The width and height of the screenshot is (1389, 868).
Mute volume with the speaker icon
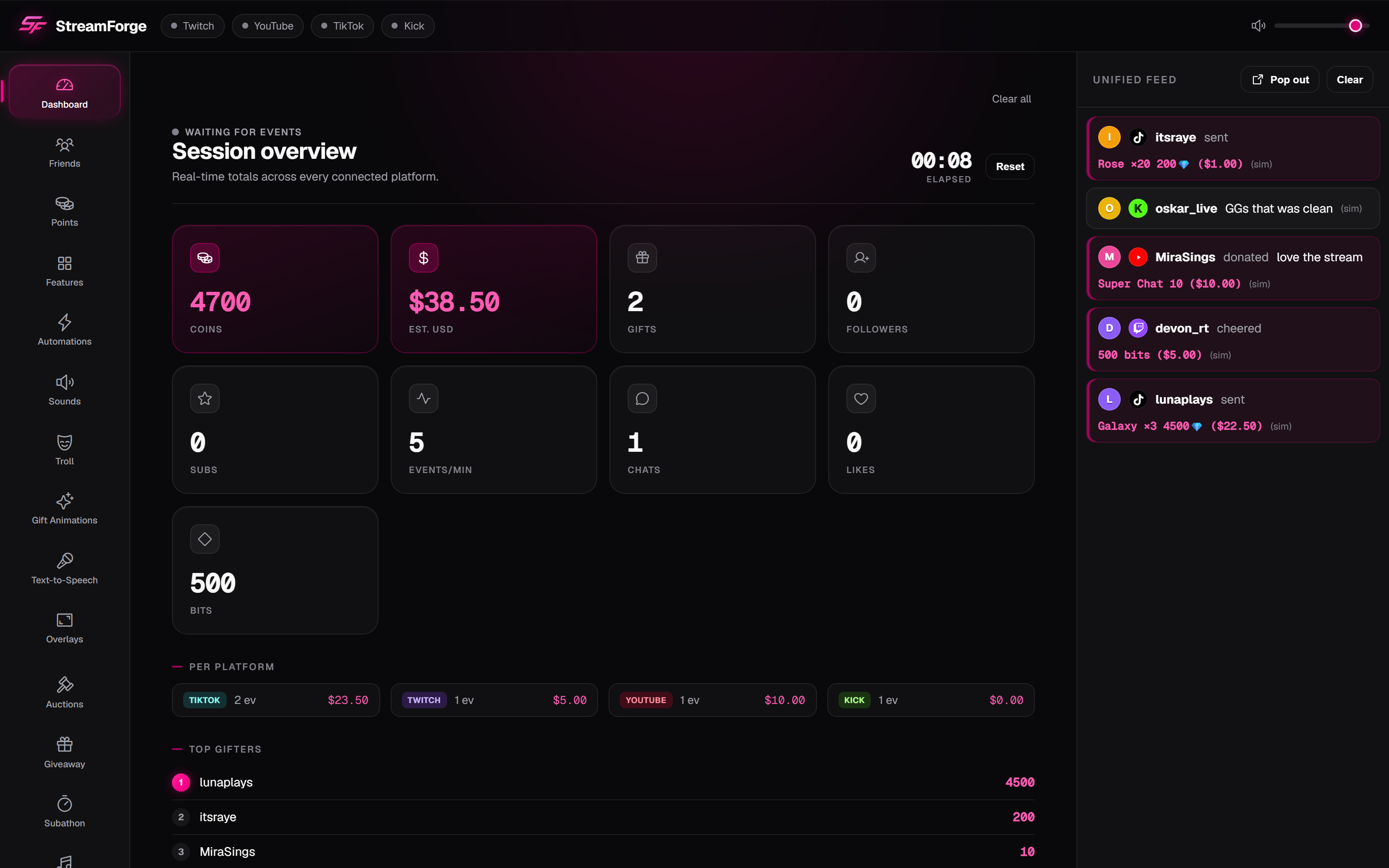click(x=1258, y=26)
